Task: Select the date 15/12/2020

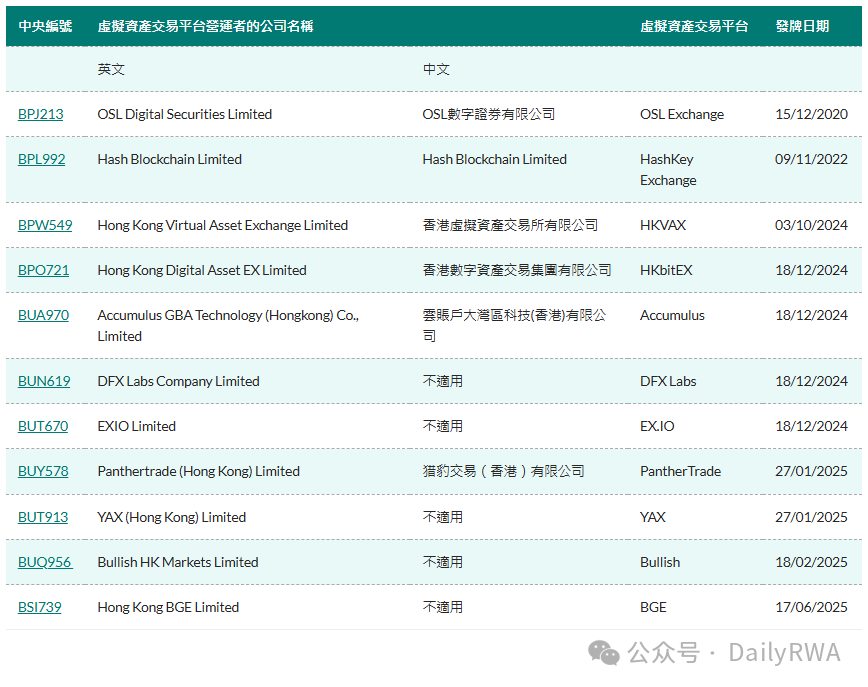Action: [x=812, y=114]
